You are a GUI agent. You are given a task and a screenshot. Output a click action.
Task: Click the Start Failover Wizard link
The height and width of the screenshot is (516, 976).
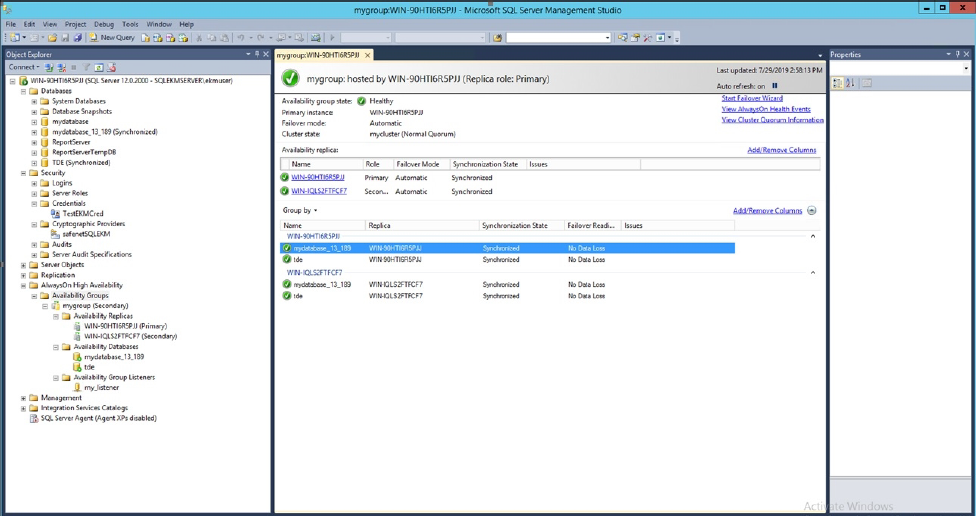(x=752, y=99)
